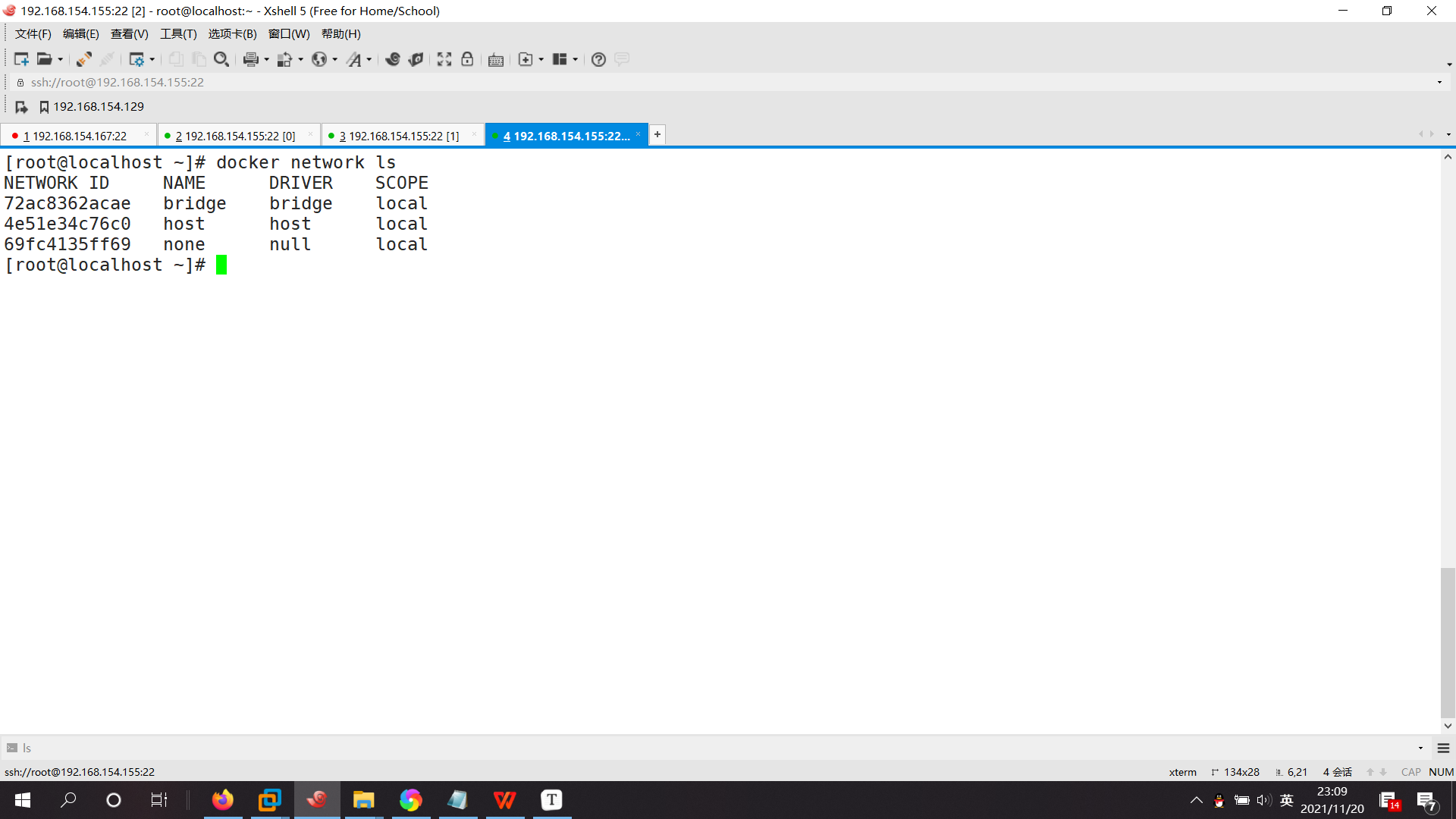This screenshot has width=1456, height=819.
Task: Click the New Session toolbar icon
Action: (20, 59)
